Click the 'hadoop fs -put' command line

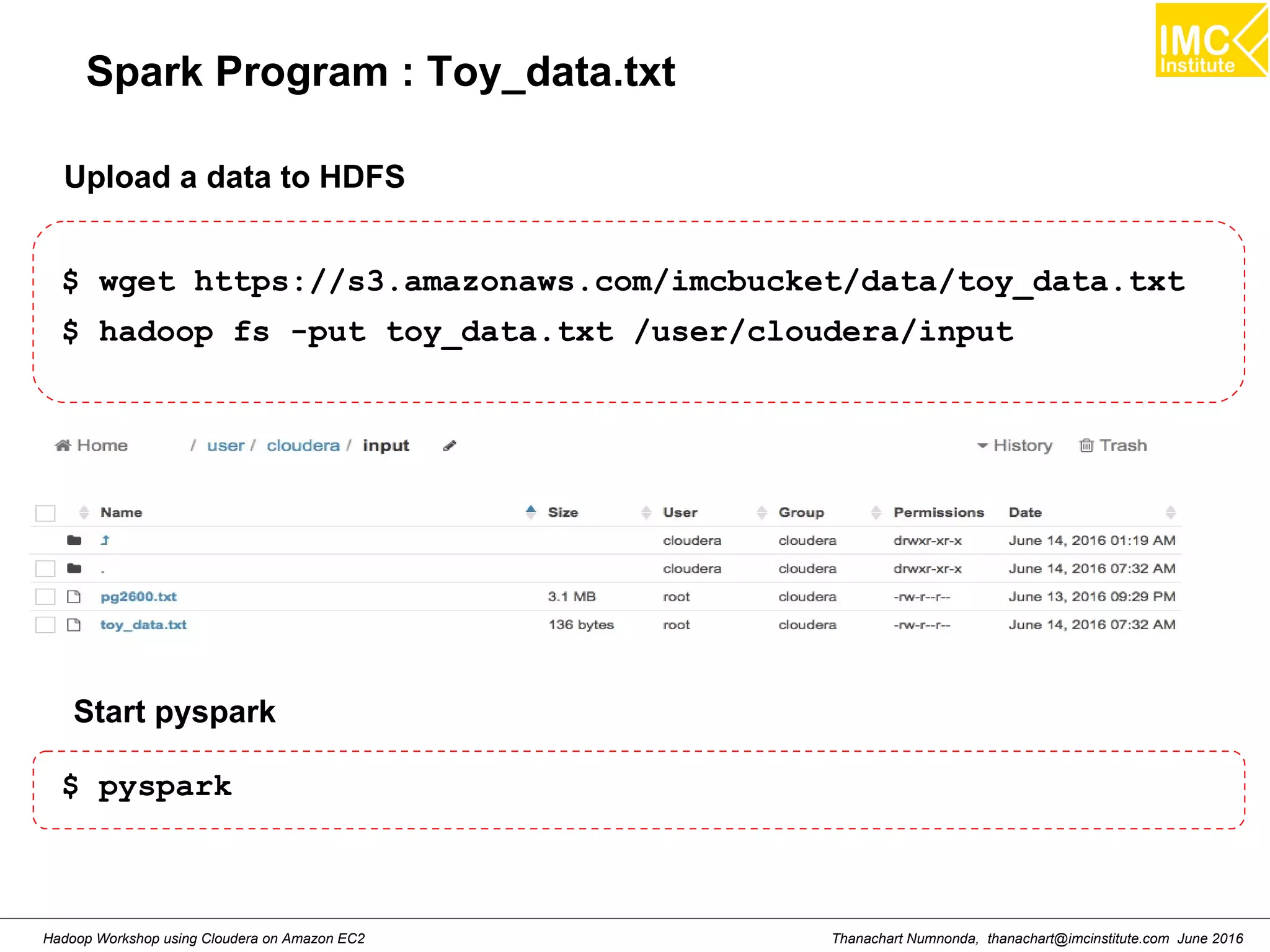point(538,332)
